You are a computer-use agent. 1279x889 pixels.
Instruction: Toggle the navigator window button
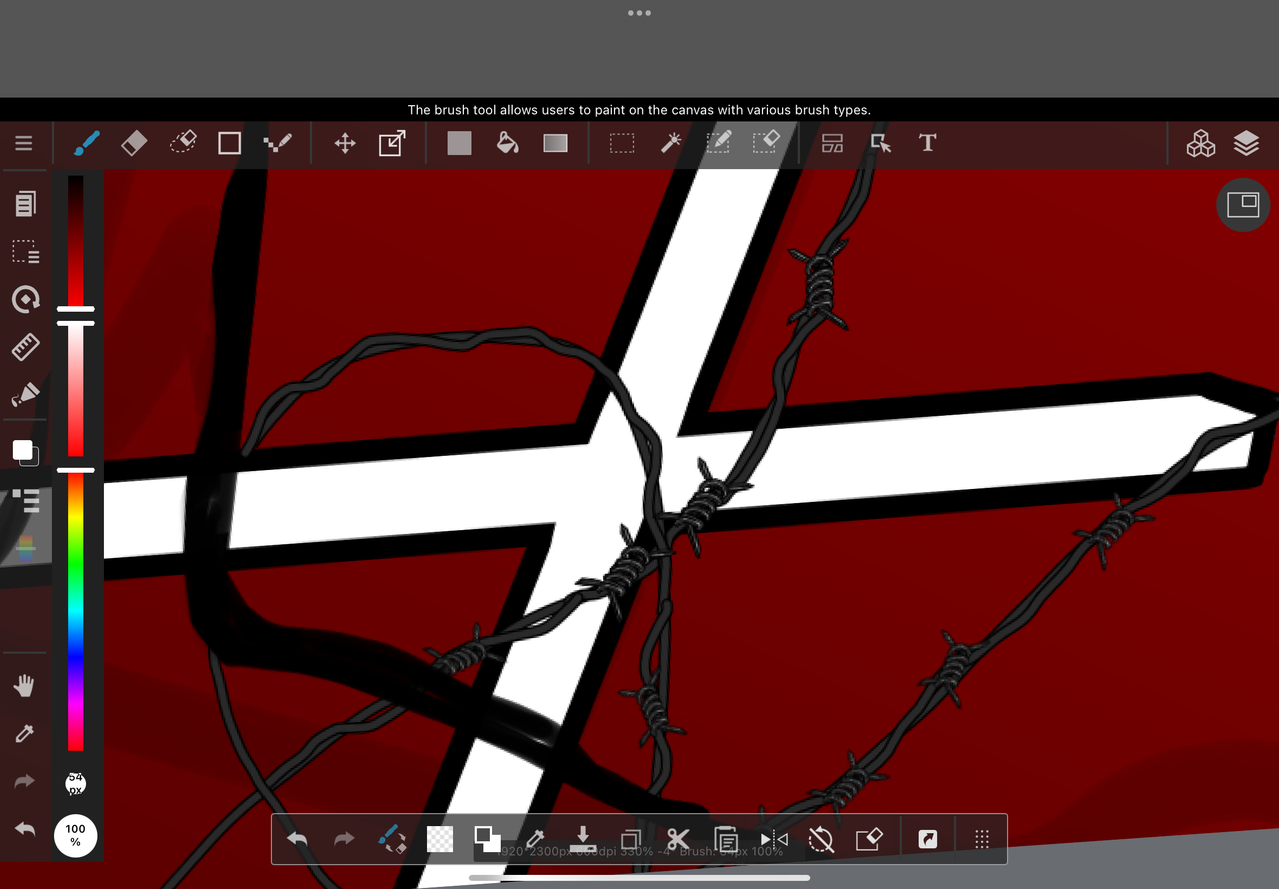[x=1243, y=205]
